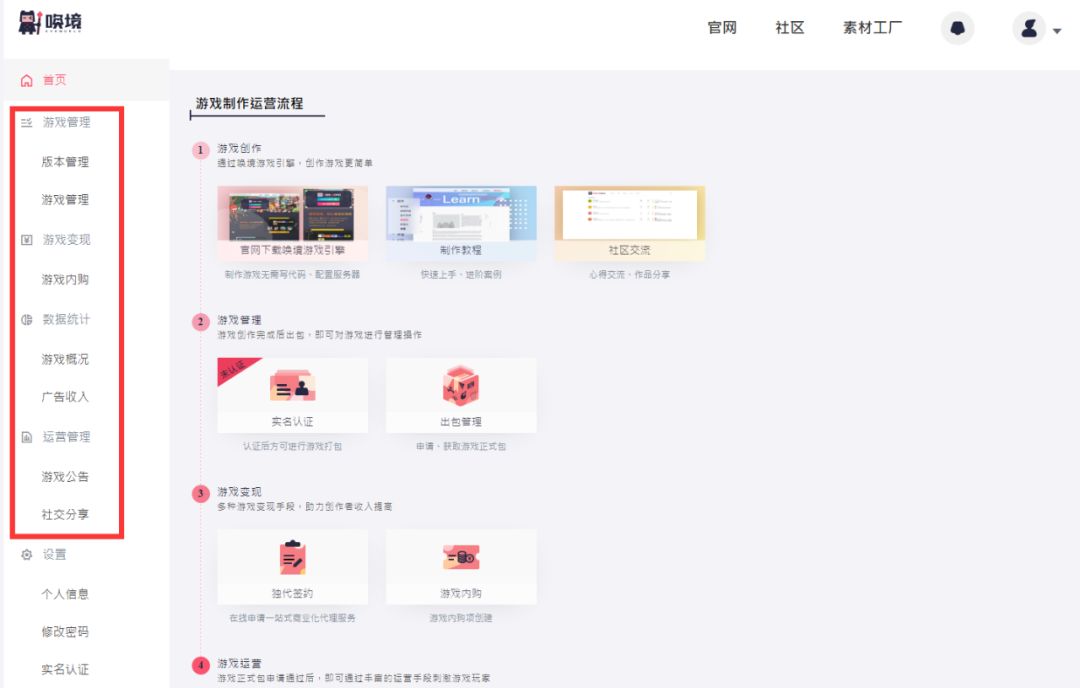1080x688 pixels.
Task: Click the 出包管理 package card
Action: coord(461,393)
